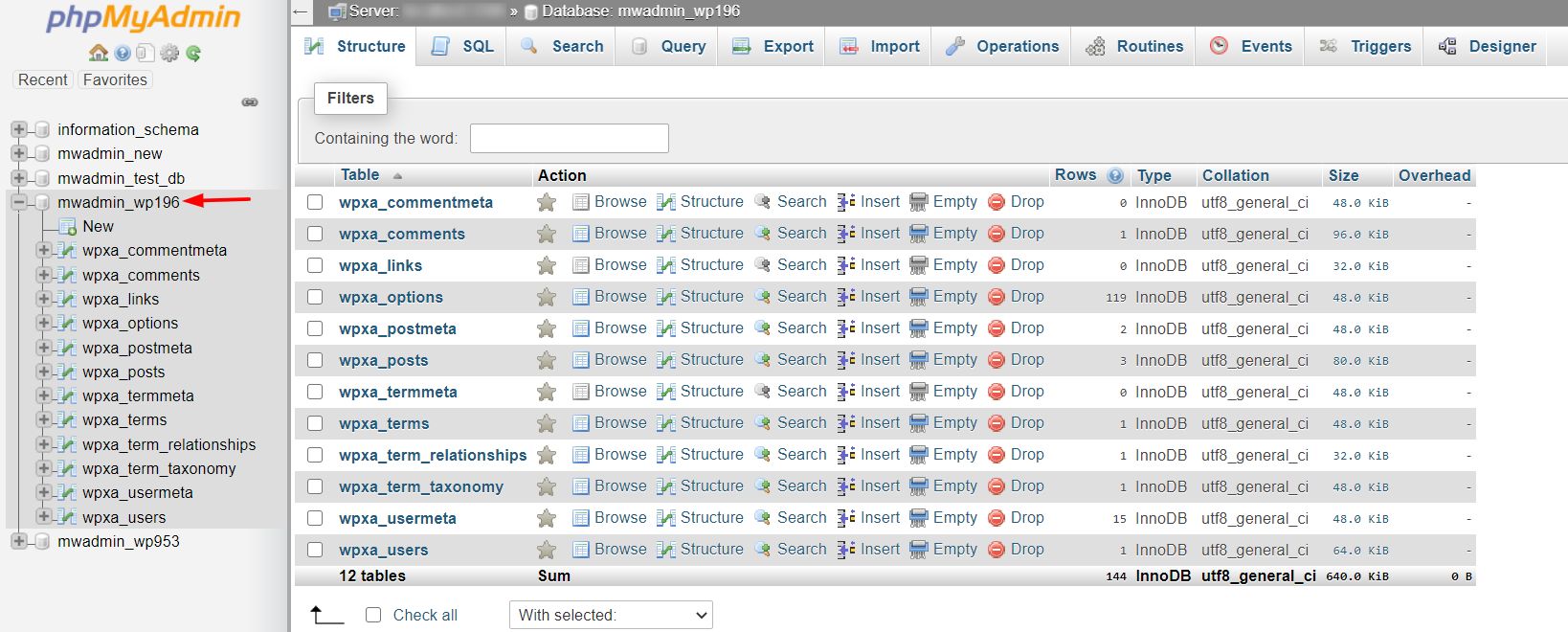Click Structure icon for wpxa_usermeta row

pos(666,518)
